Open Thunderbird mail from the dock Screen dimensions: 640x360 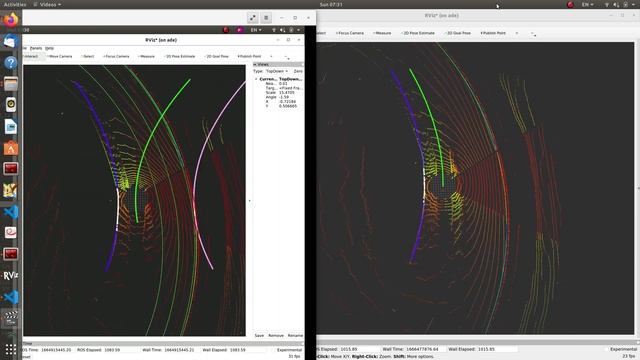pos(11,41)
